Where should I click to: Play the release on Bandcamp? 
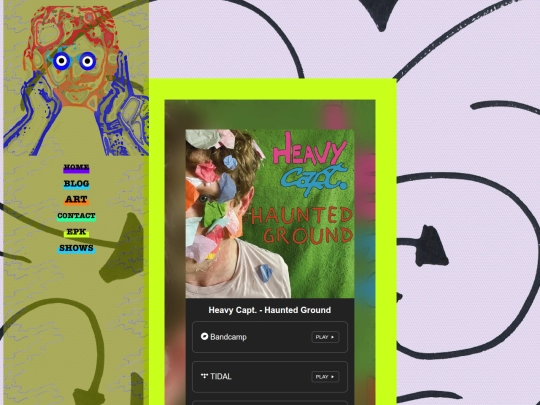tap(325, 337)
